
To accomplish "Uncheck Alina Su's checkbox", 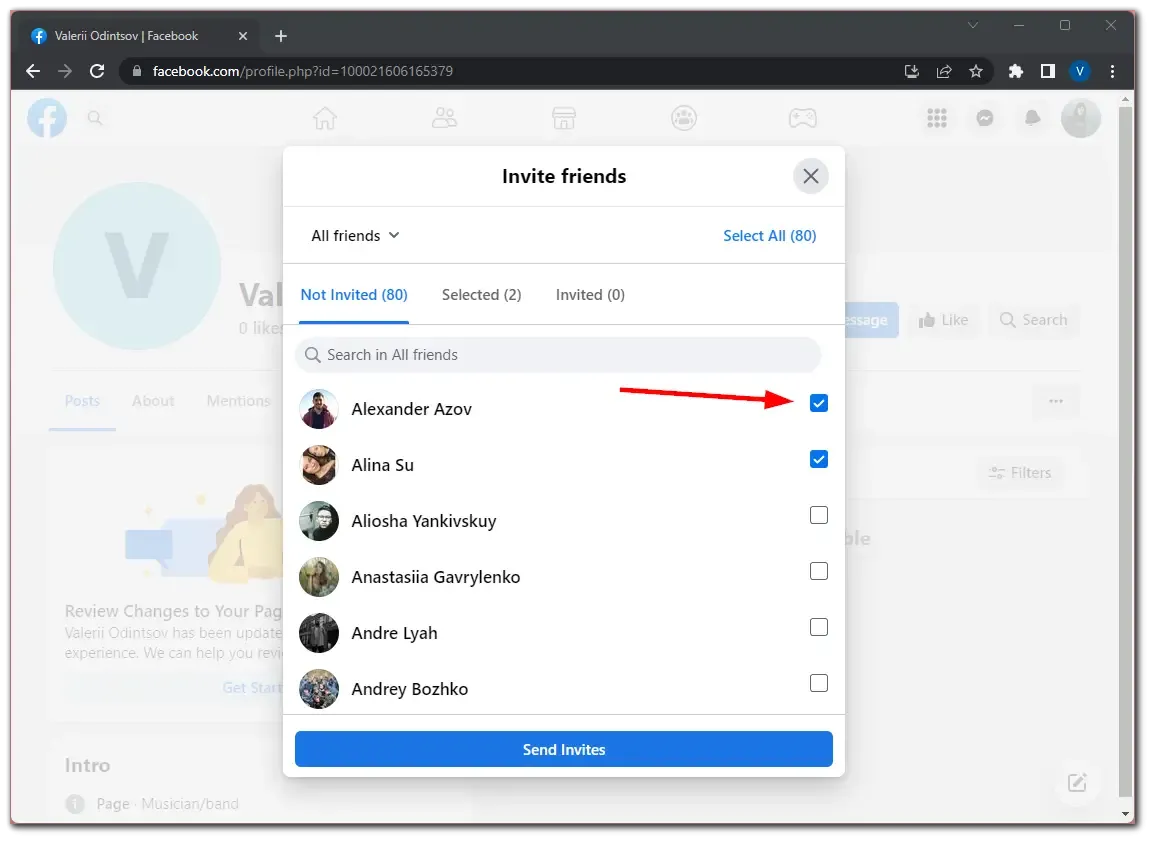I will (818, 460).
